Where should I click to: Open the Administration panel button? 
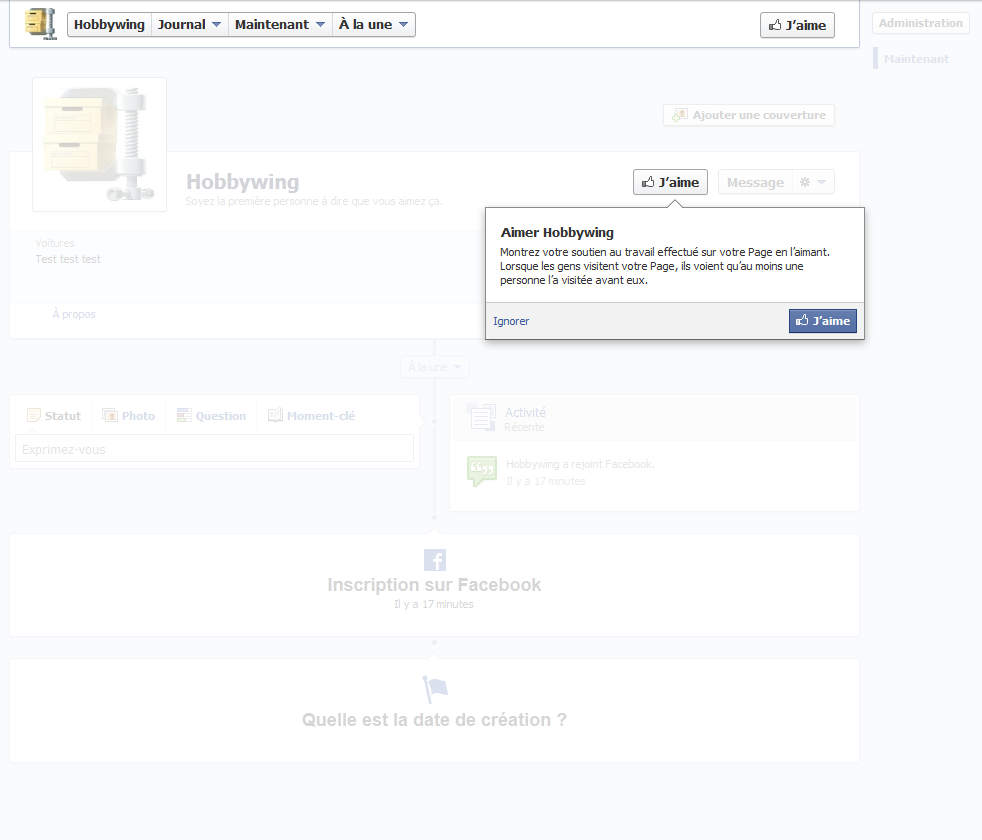pyautogui.click(x=921, y=23)
